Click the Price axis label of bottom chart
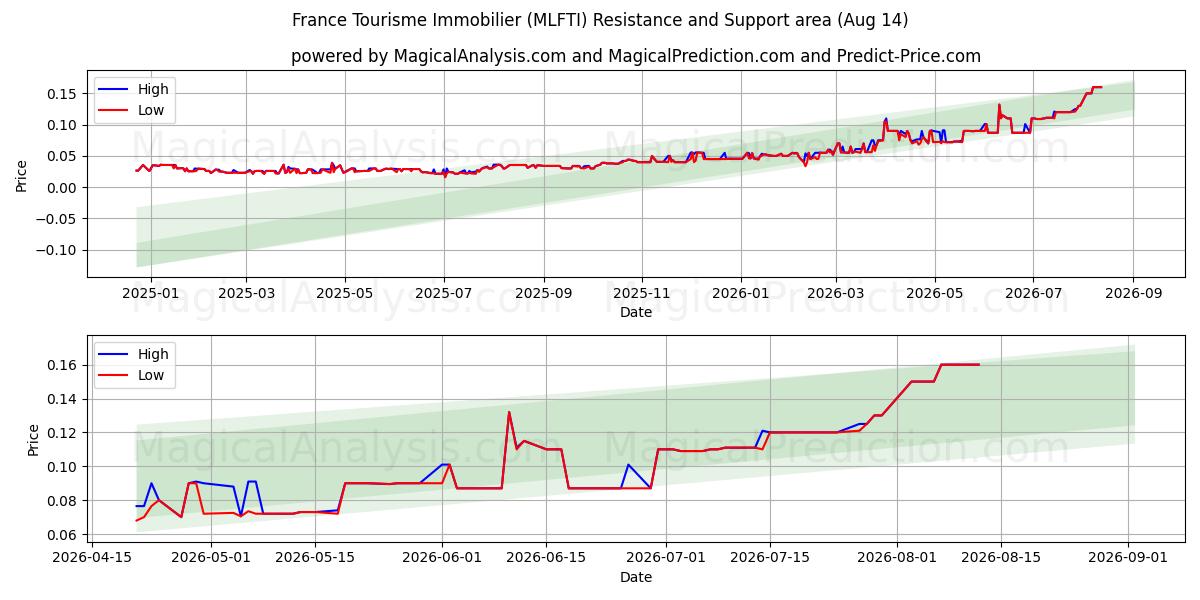This screenshot has width=1200, height=600. (34, 440)
